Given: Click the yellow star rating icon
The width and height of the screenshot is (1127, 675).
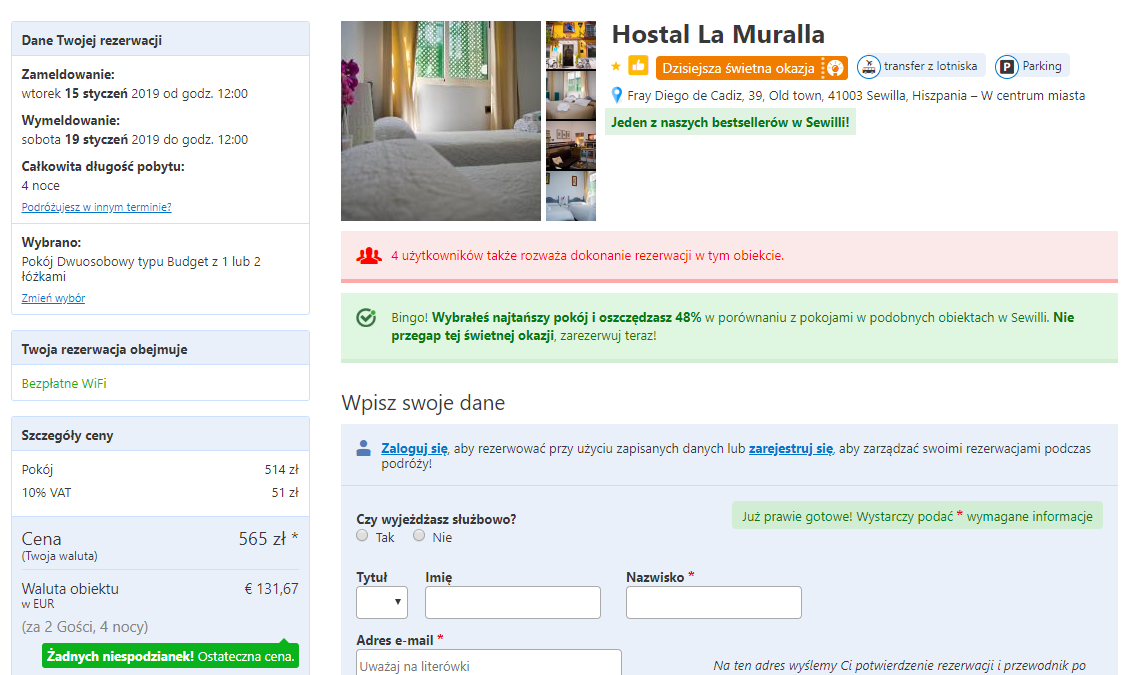Looking at the screenshot, I should tap(616, 67).
